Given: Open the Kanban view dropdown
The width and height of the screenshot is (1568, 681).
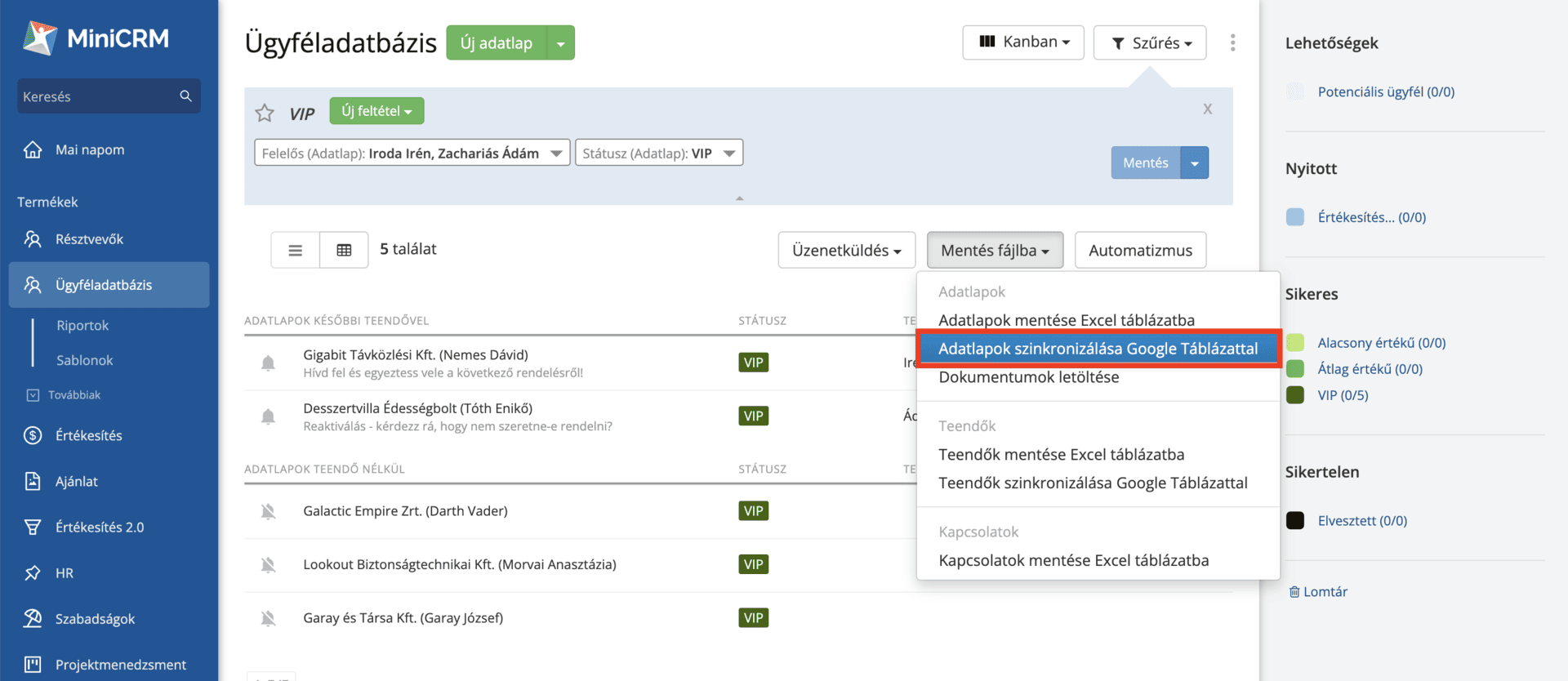Looking at the screenshot, I should click(1023, 42).
